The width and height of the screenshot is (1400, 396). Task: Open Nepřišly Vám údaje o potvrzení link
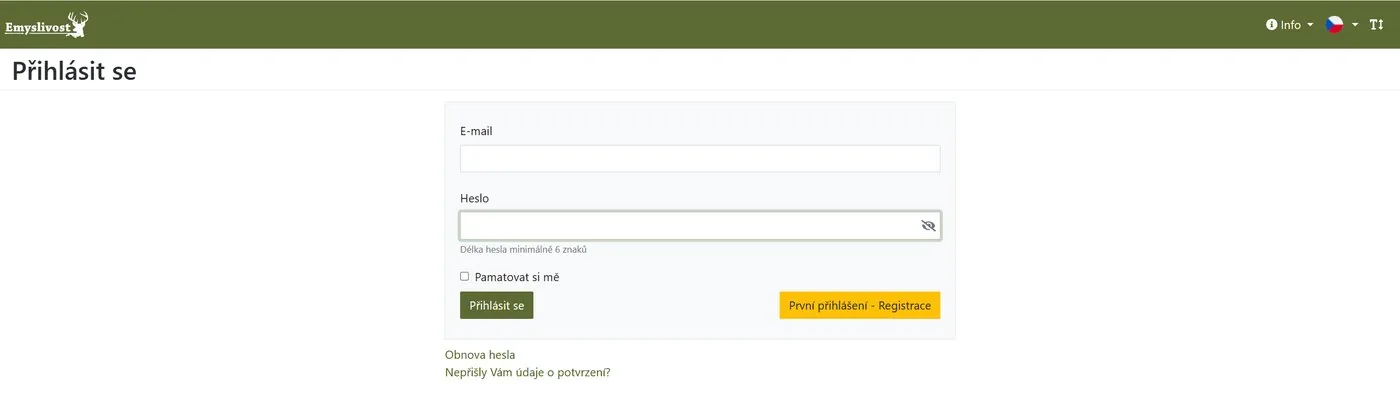tap(527, 373)
